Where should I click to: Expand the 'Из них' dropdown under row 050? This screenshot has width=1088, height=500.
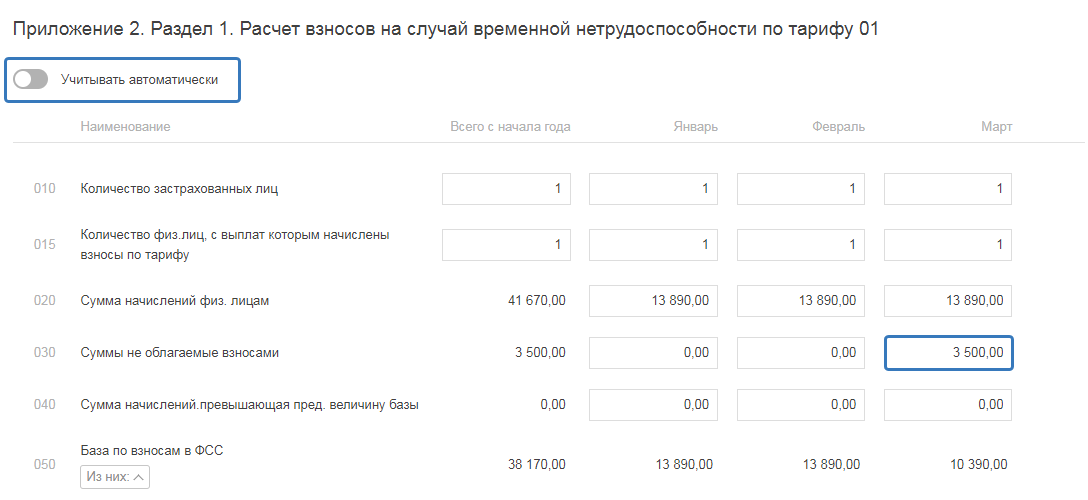pos(115,477)
